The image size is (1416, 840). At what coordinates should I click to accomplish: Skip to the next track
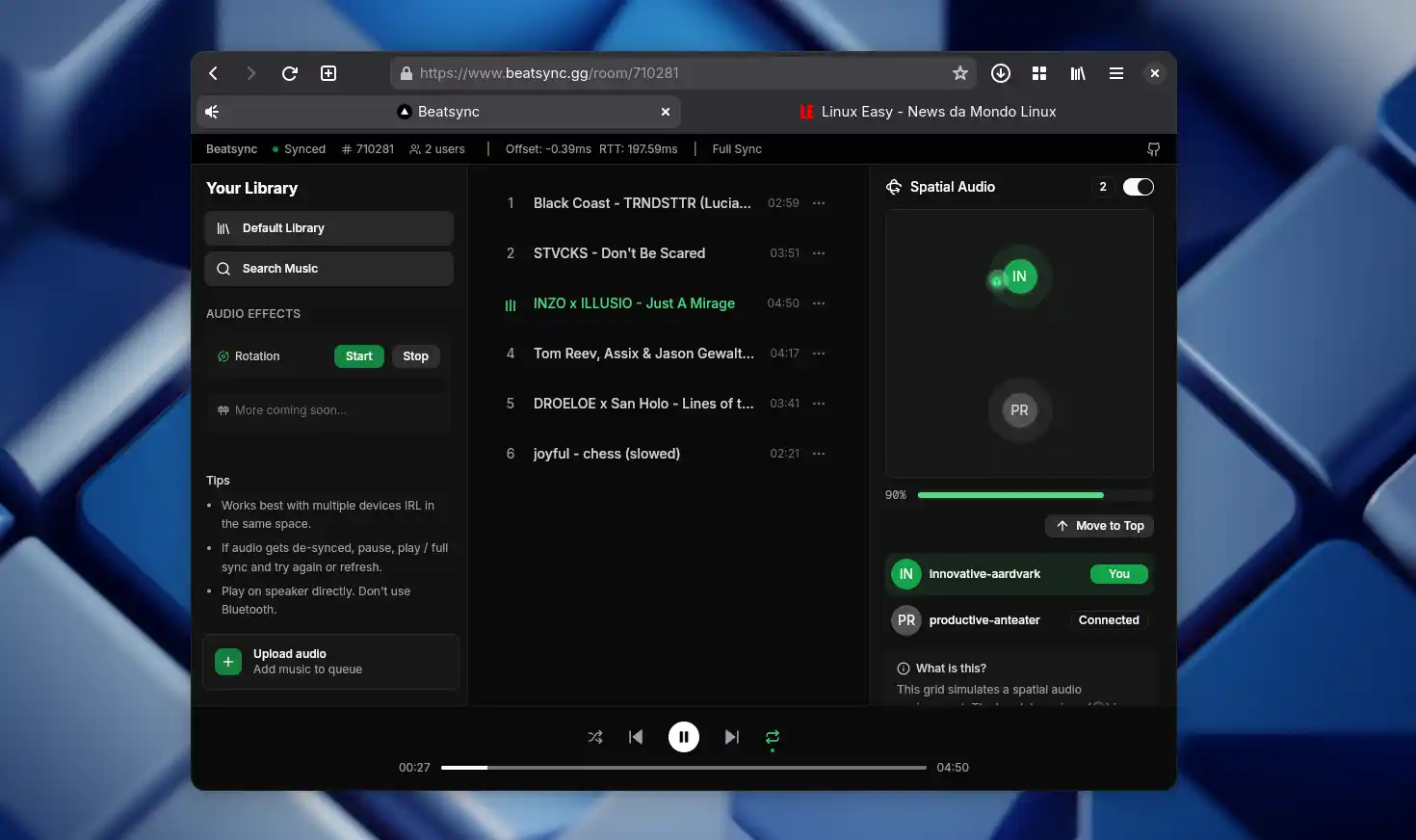pyautogui.click(x=731, y=736)
